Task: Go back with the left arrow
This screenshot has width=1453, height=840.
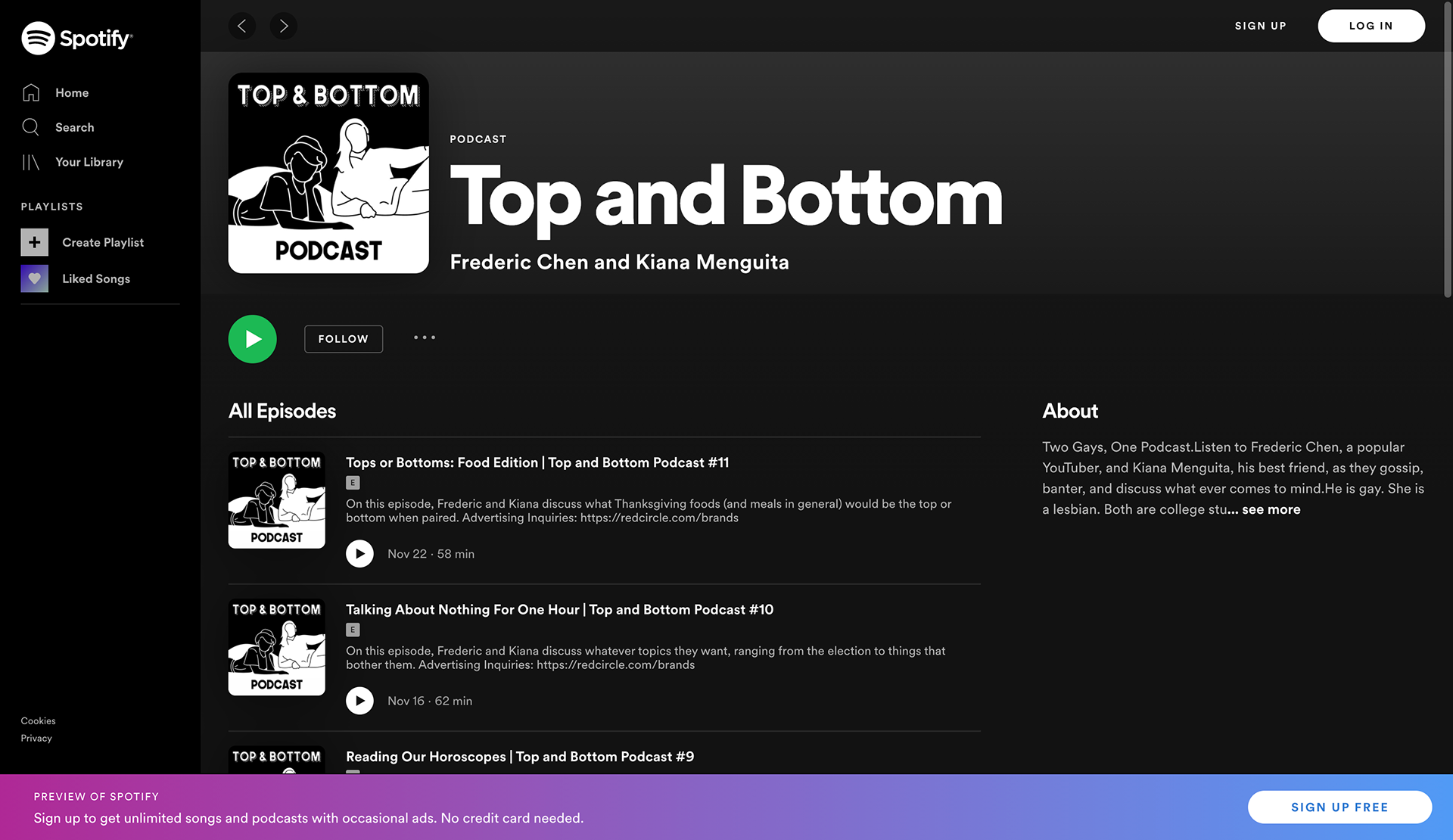Action: pos(242,26)
